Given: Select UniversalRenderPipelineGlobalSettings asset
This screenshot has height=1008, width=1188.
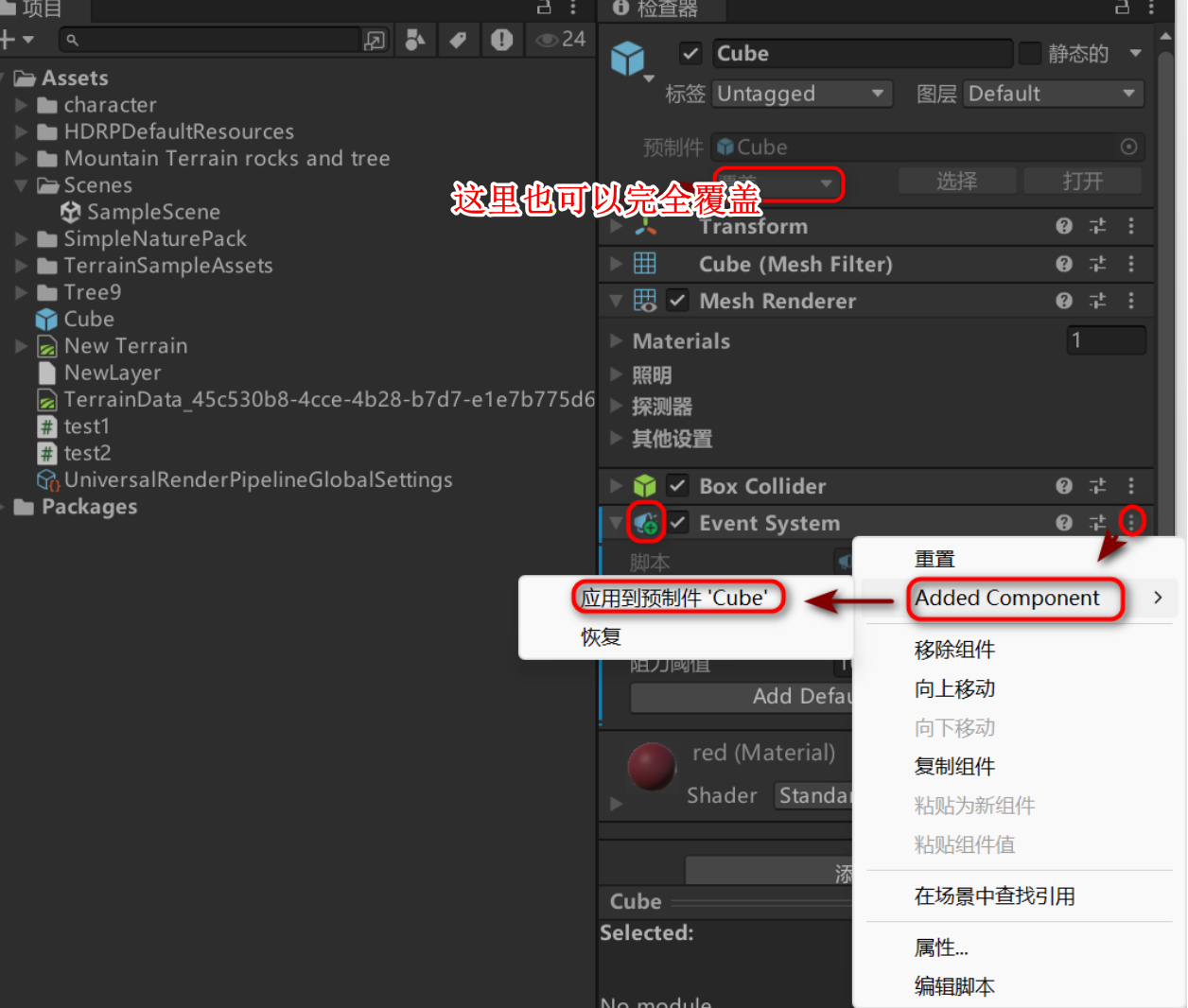Looking at the screenshot, I should coord(245,479).
